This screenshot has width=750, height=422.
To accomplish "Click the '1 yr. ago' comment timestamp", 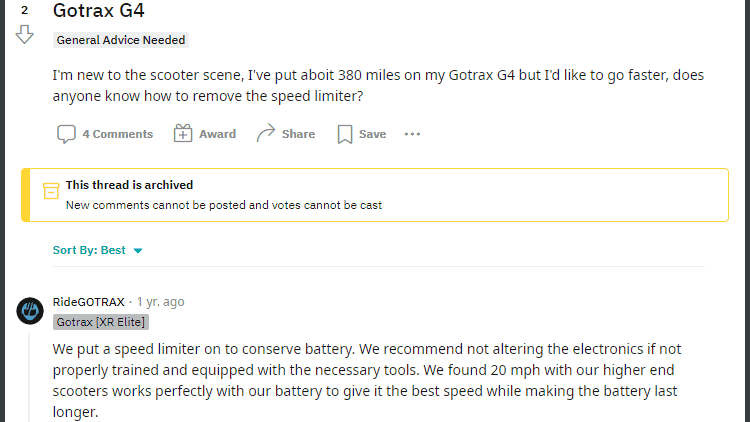I will point(160,301).
